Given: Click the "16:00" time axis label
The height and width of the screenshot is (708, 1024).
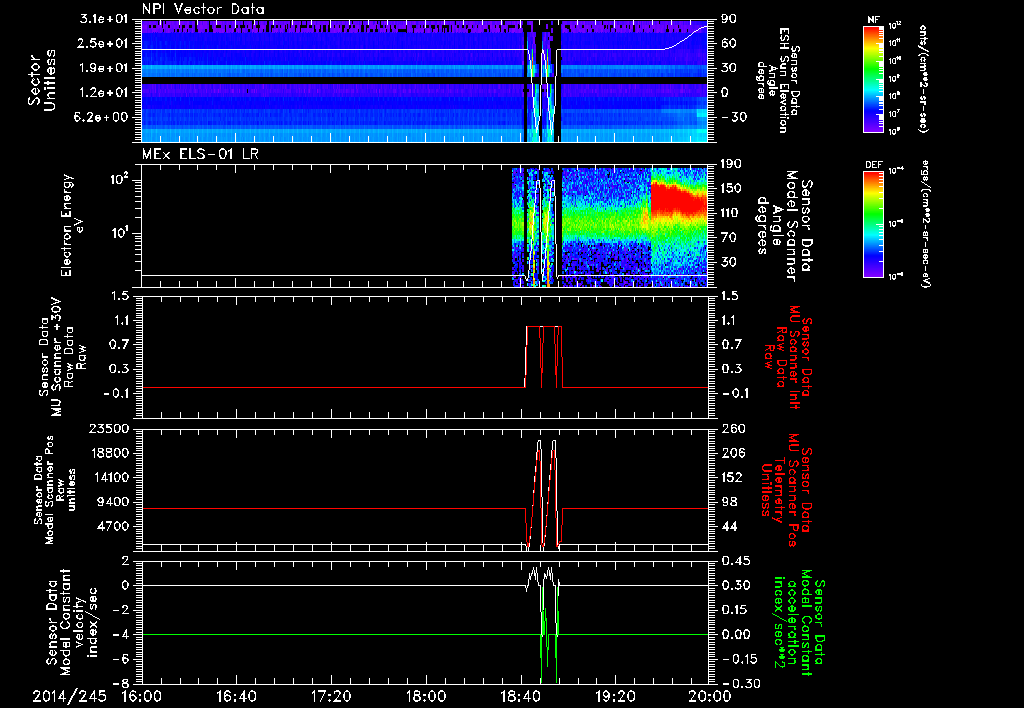Looking at the screenshot, I should [142, 696].
